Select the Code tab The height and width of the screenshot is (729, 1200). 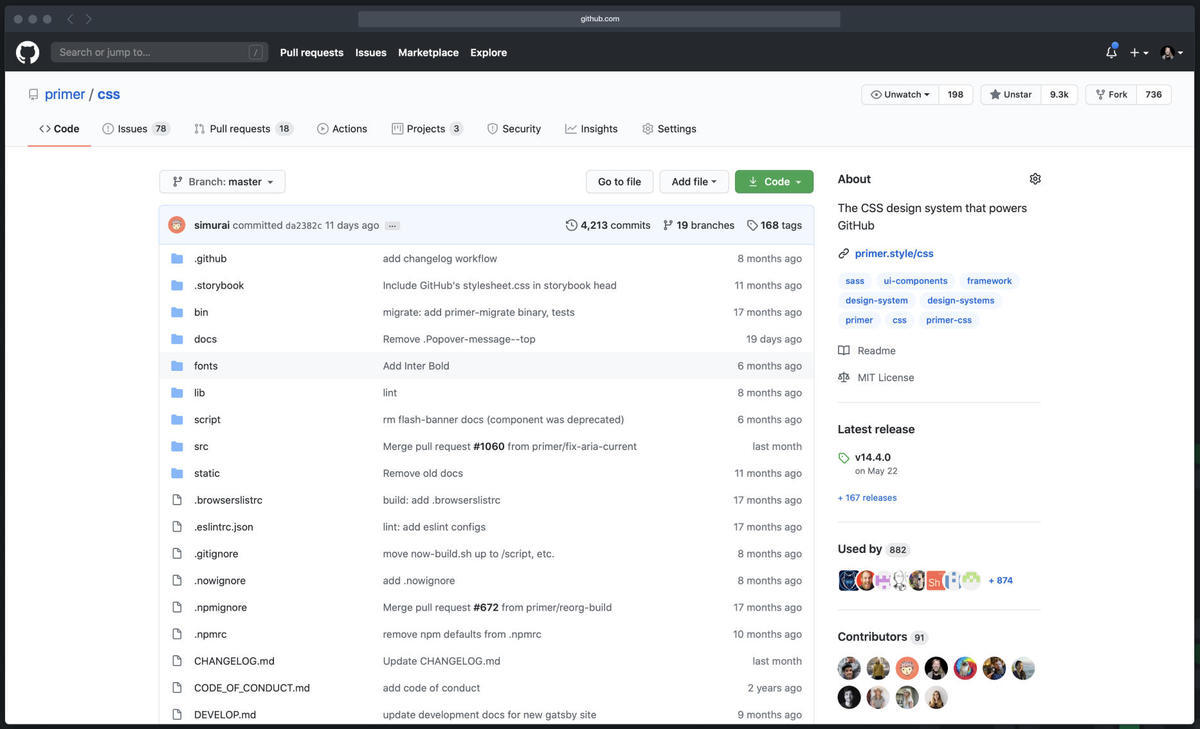coord(59,129)
